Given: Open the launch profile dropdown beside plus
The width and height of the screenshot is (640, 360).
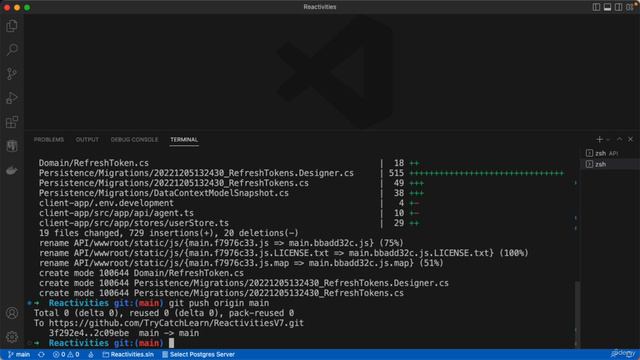Looking at the screenshot, I should (x=608, y=140).
